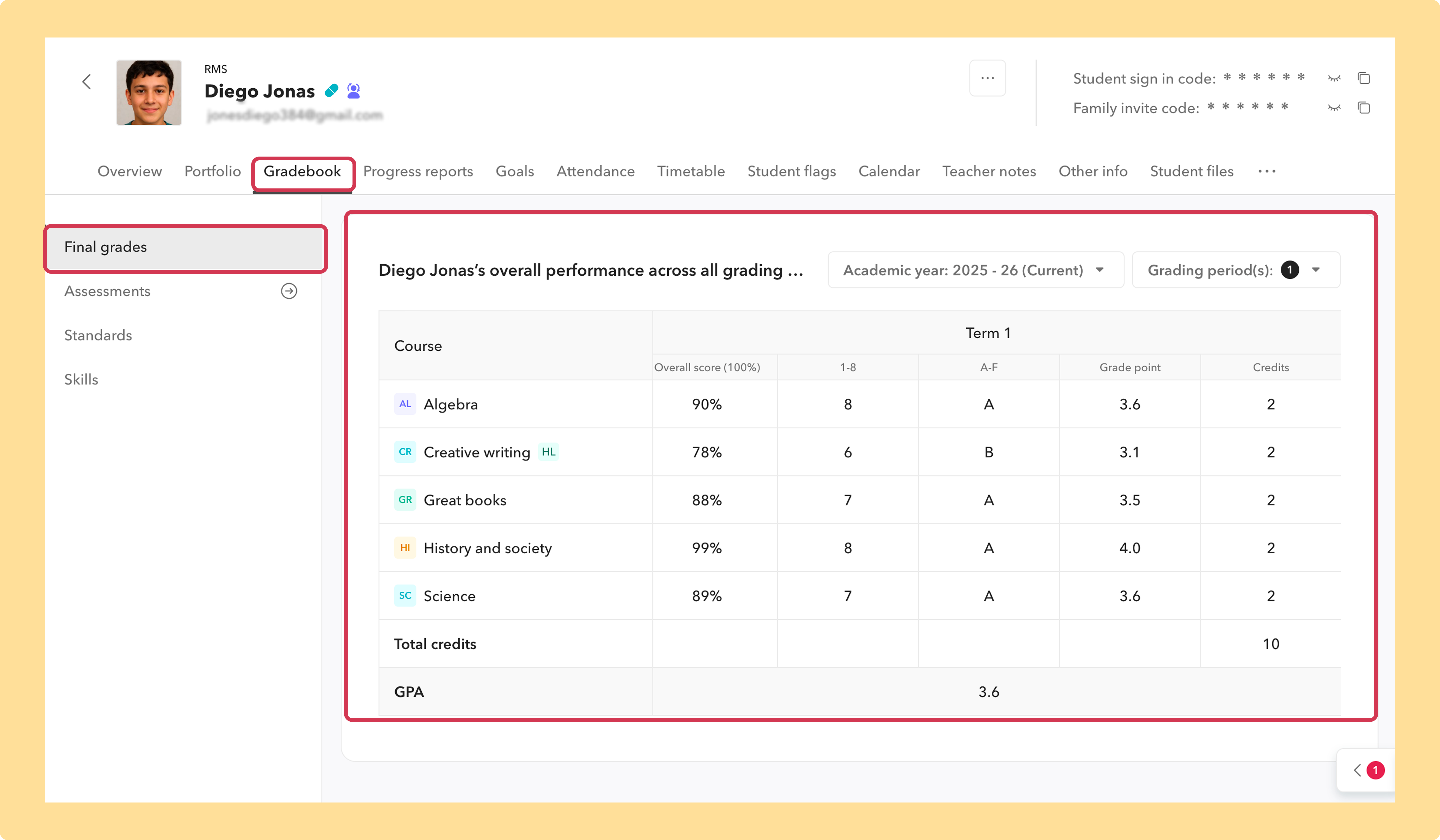Open the Goals tab
1440x840 pixels.
pyautogui.click(x=515, y=171)
